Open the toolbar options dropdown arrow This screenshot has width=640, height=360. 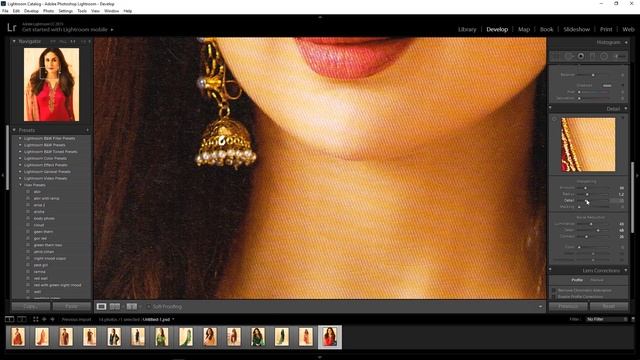point(540,307)
